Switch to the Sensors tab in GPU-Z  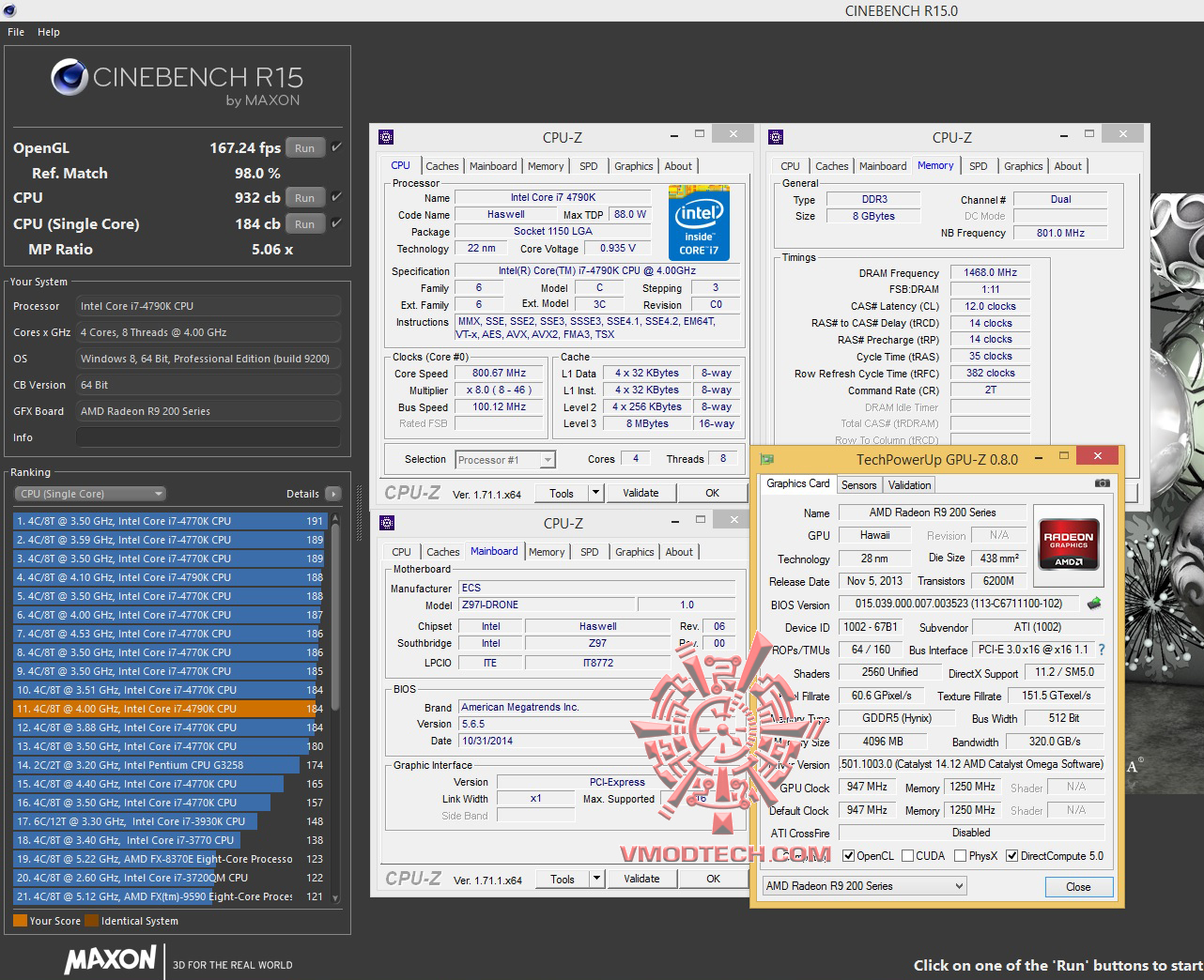[858, 485]
